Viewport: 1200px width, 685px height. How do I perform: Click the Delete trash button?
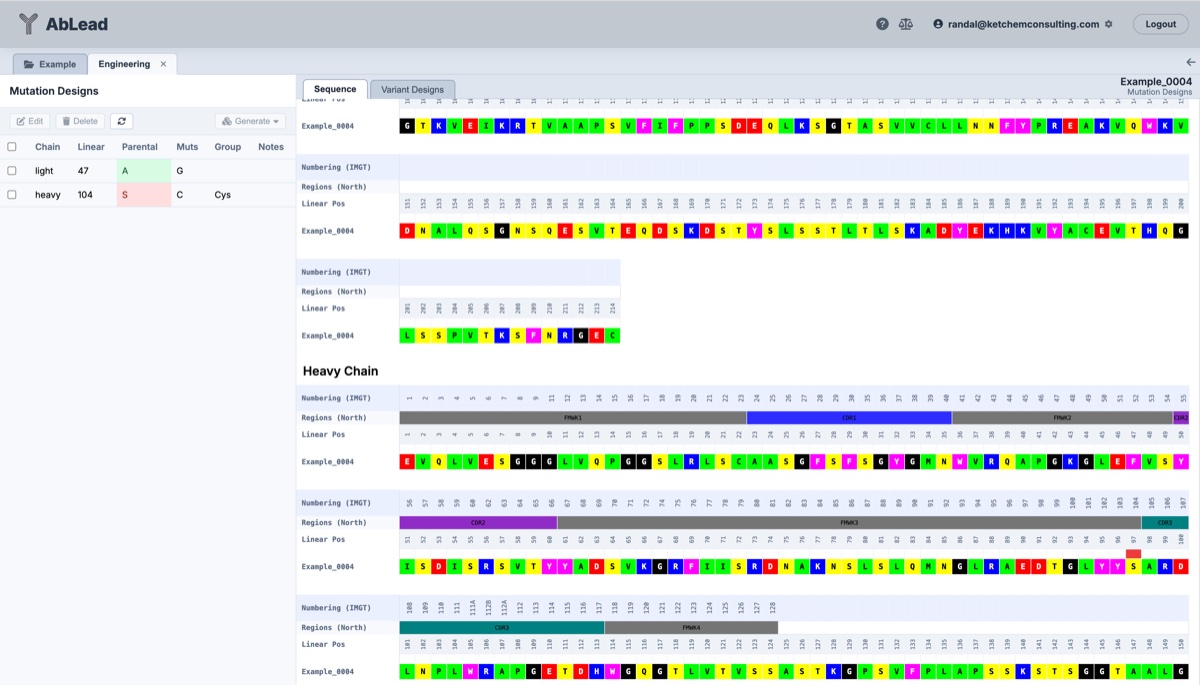(79, 121)
